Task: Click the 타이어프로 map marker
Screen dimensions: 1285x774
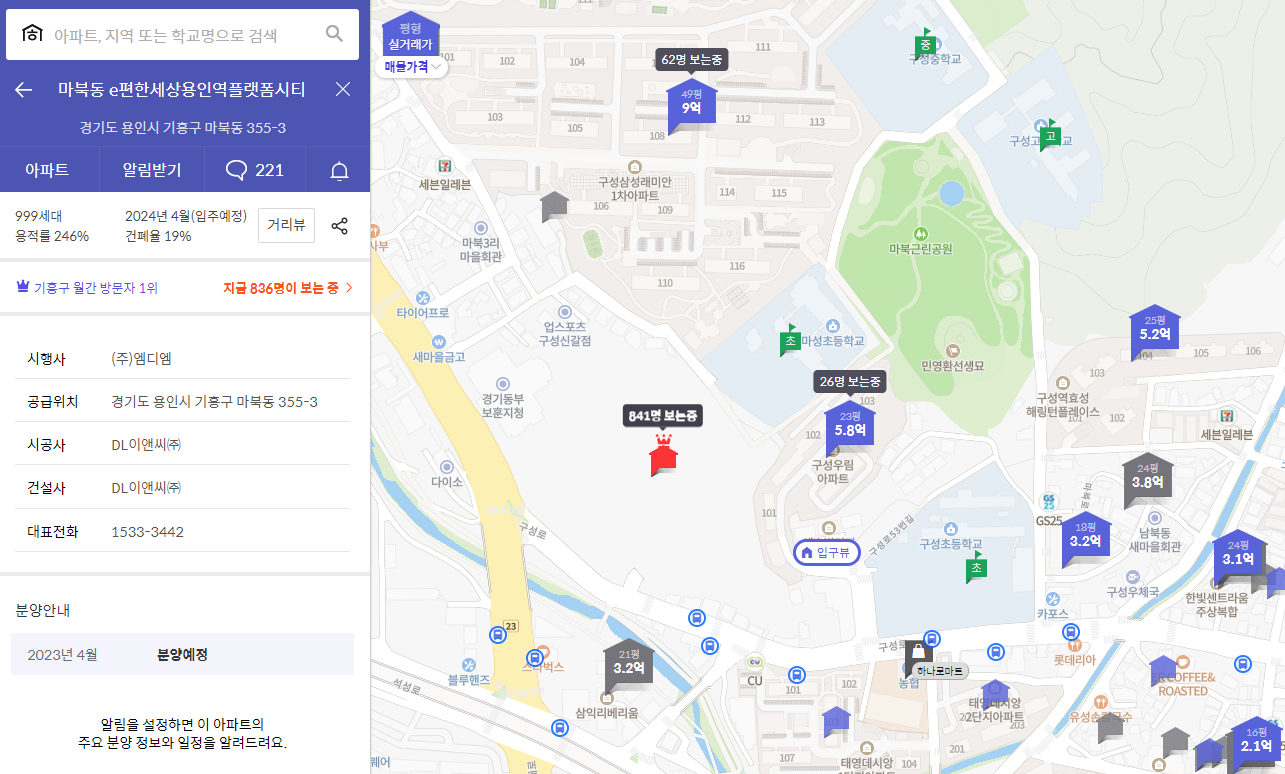Action: pos(423,298)
